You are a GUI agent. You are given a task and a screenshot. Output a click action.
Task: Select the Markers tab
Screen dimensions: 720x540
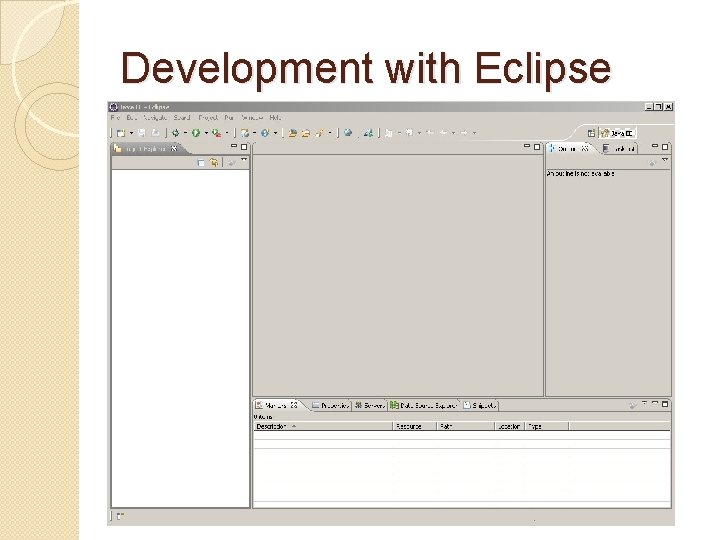tap(278, 405)
